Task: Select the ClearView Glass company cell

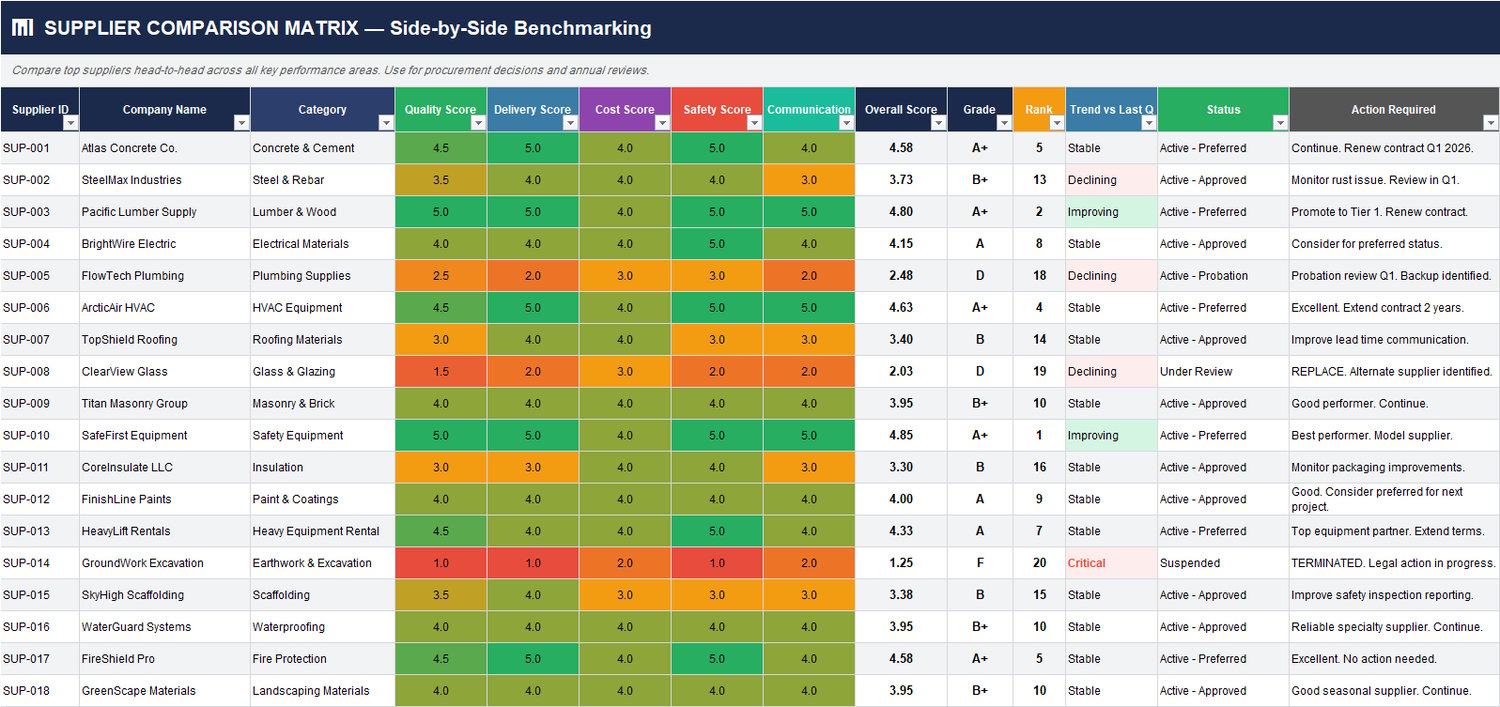Action: tap(165, 372)
